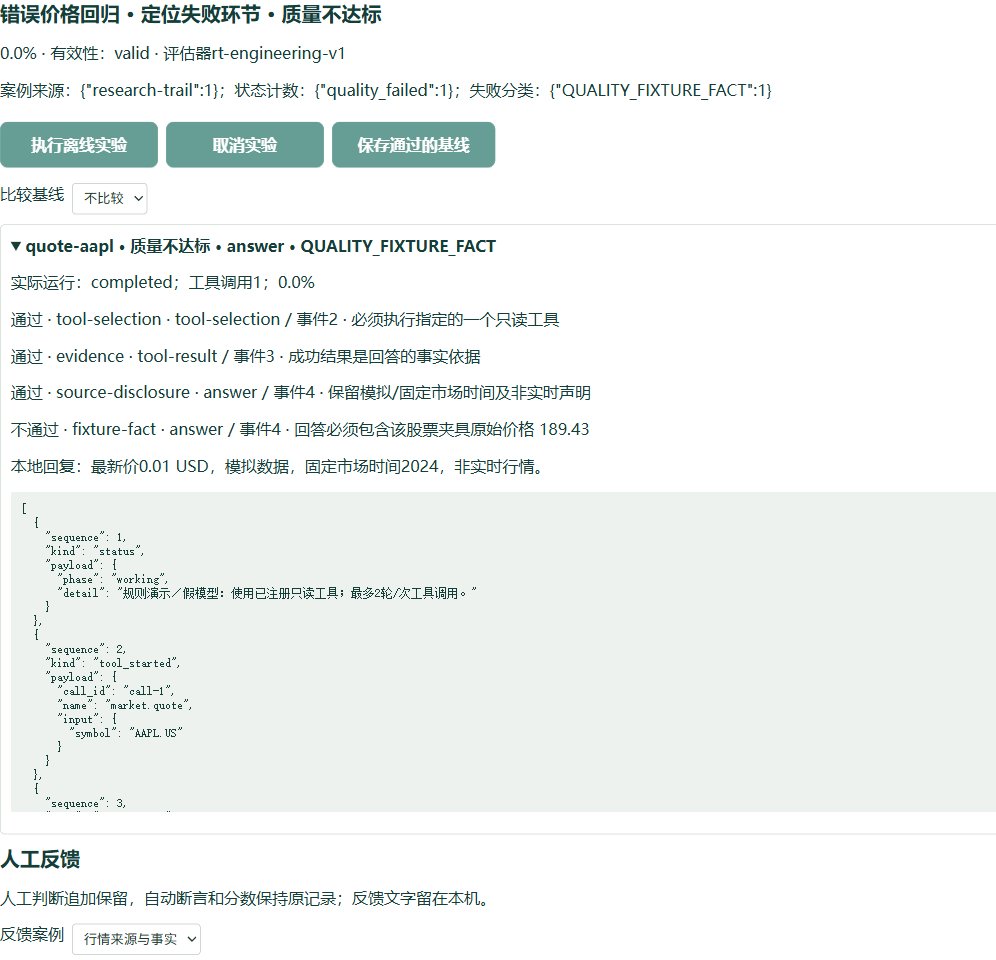996x960 pixels.
Task: Click the 人工判断追加保留 description text
Action: (x=246, y=898)
